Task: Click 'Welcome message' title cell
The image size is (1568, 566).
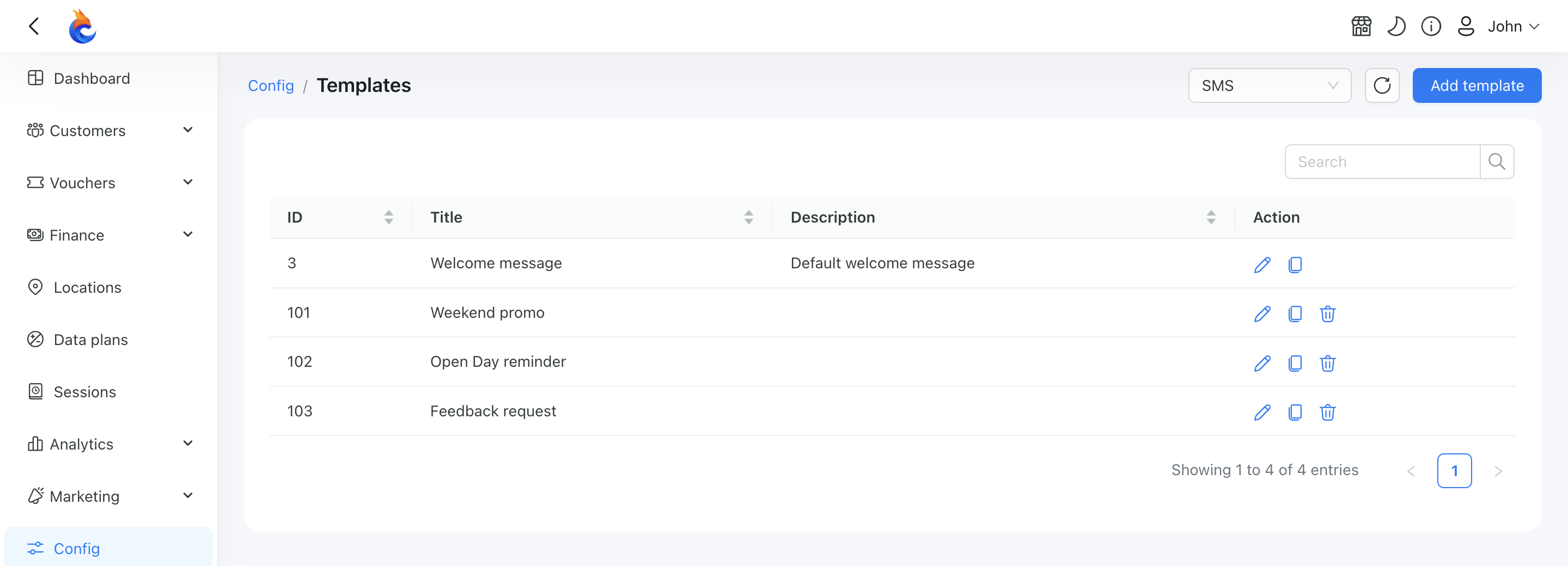Action: point(496,263)
